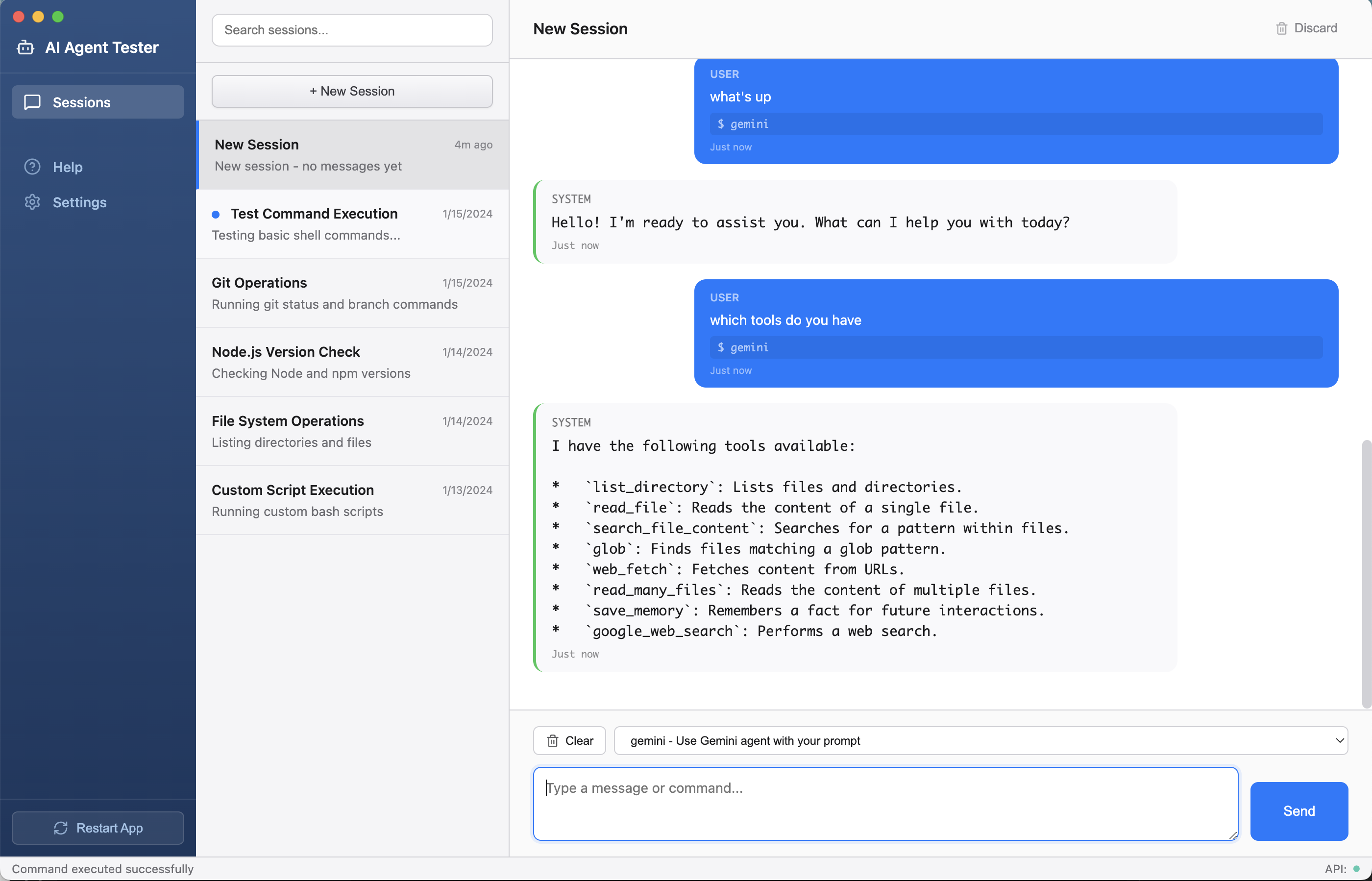Open the Git Operations session
Image resolution: width=1372 pixels, height=881 pixels.
[x=351, y=293]
